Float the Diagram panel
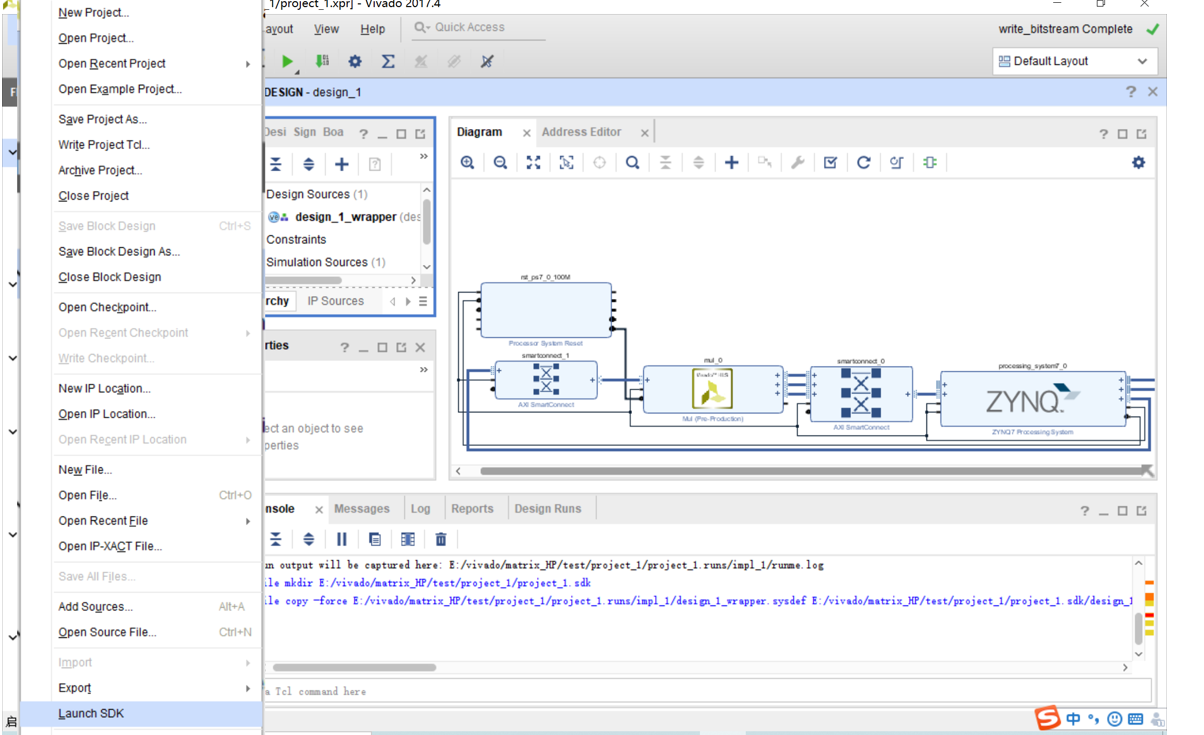1204x735 pixels. click(1141, 134)
